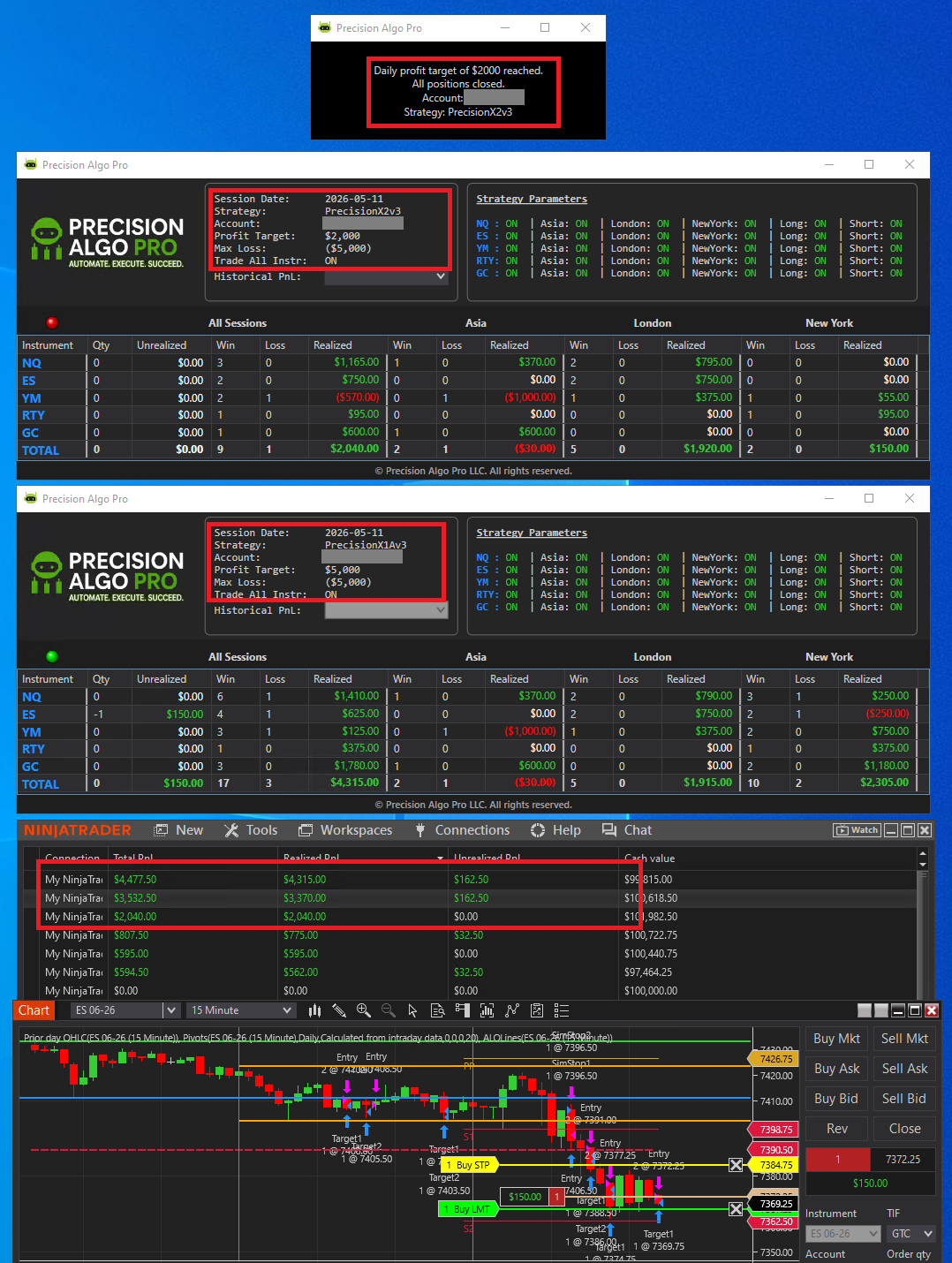
Task: Click the Watch button in Control Center
Action: 857,830
